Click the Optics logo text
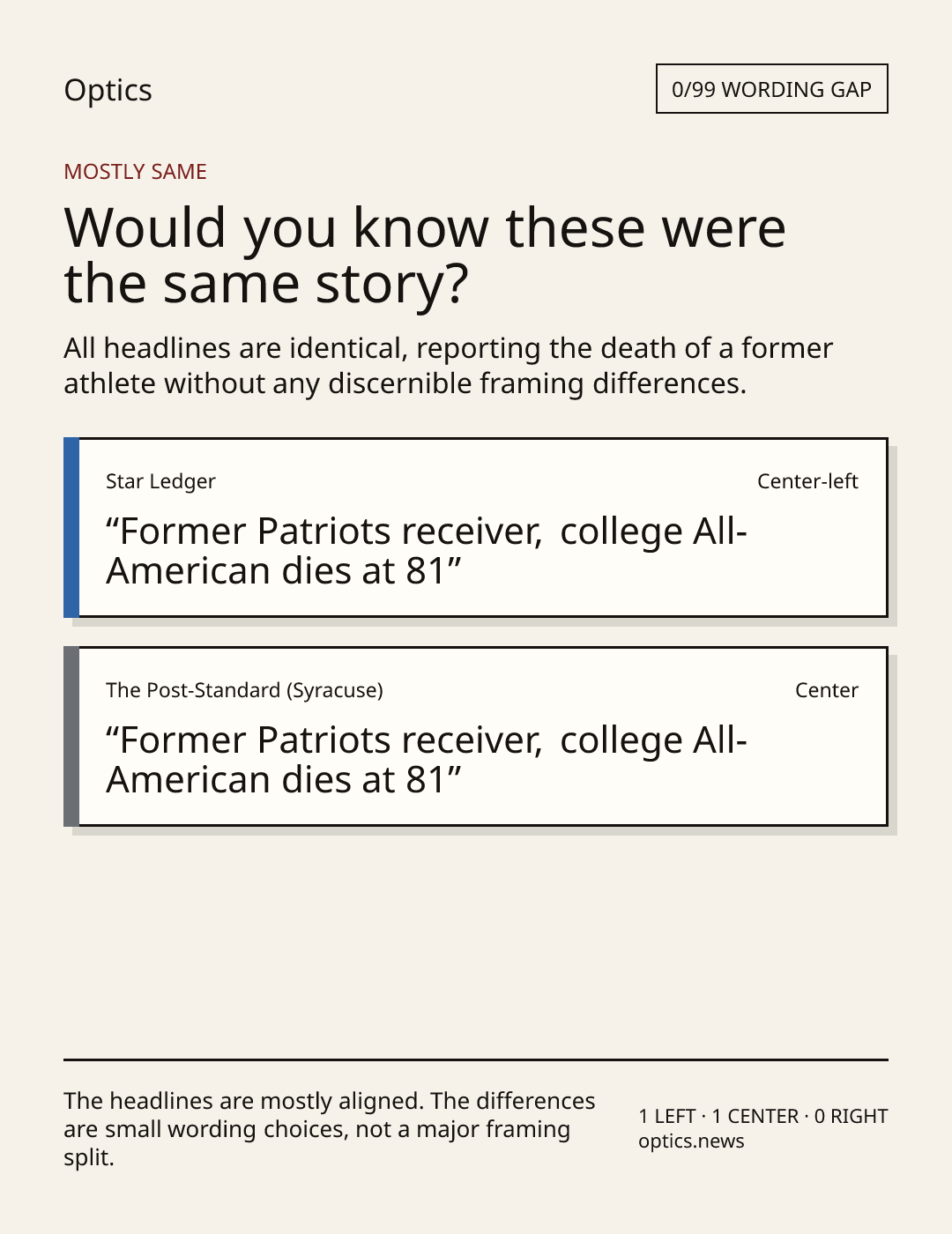The height and width of the screenshot is (1234, 952). tap(108, 90)
